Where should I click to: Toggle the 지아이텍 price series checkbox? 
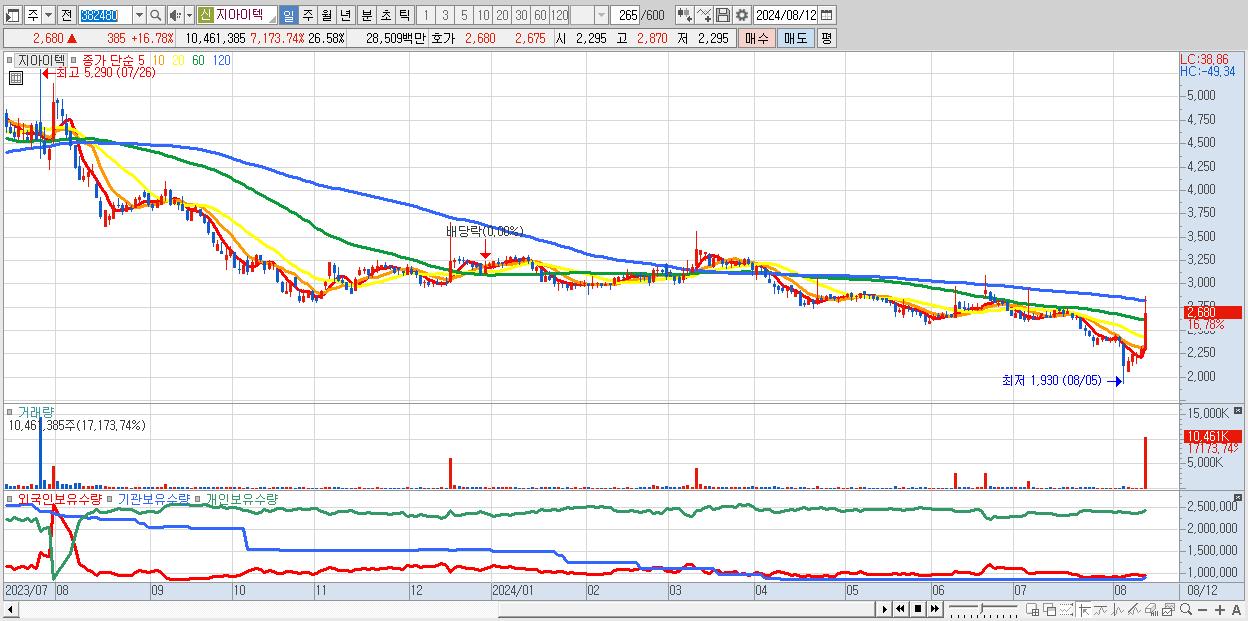(x=12, y=61)
